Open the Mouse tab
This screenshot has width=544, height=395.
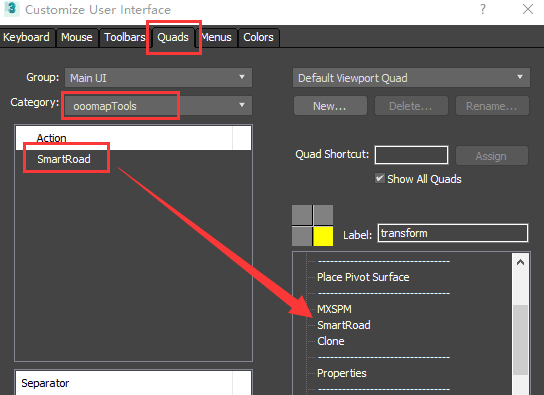[x=77, y=37]
